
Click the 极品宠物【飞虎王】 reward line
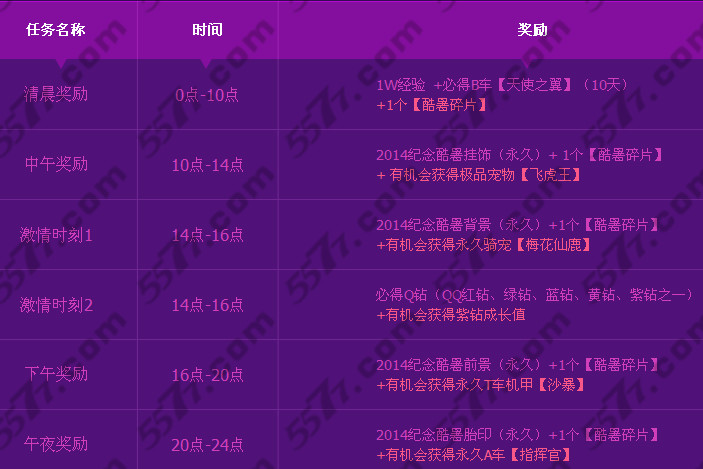pyautogui.click(x=479, y=175)
